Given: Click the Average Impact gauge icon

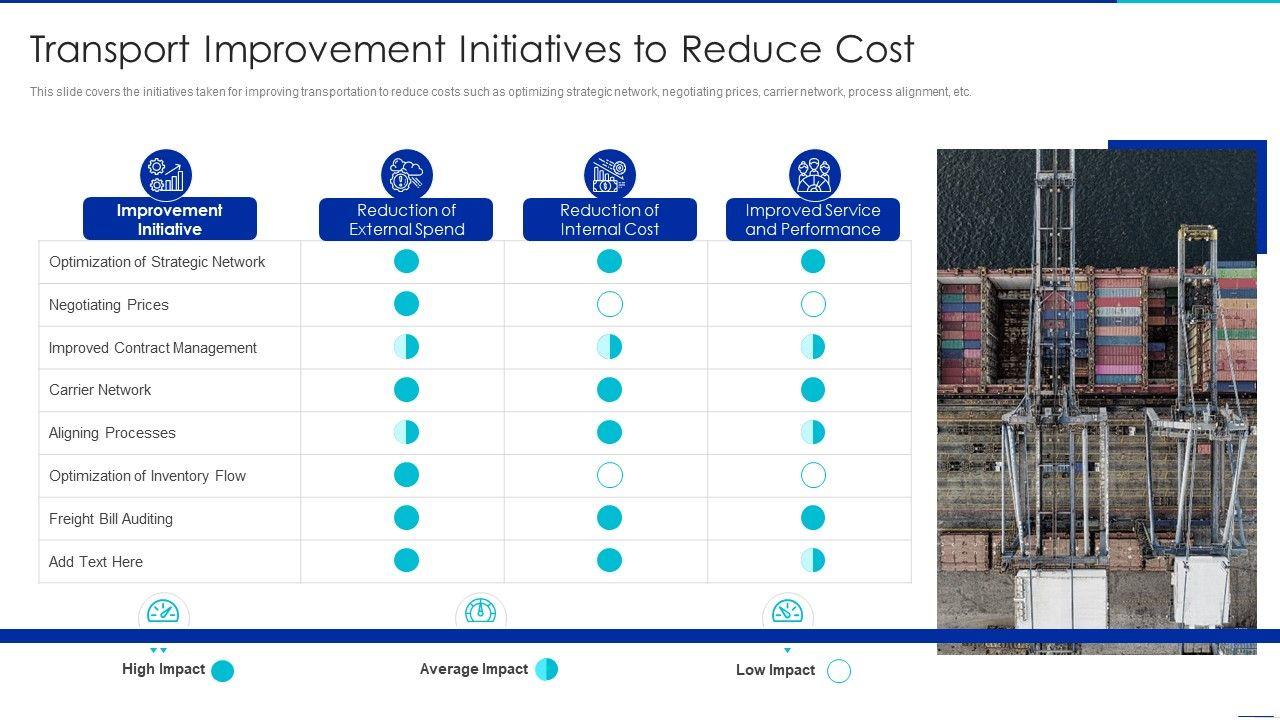Looking at the screenshot, I should tap(480, 612).
